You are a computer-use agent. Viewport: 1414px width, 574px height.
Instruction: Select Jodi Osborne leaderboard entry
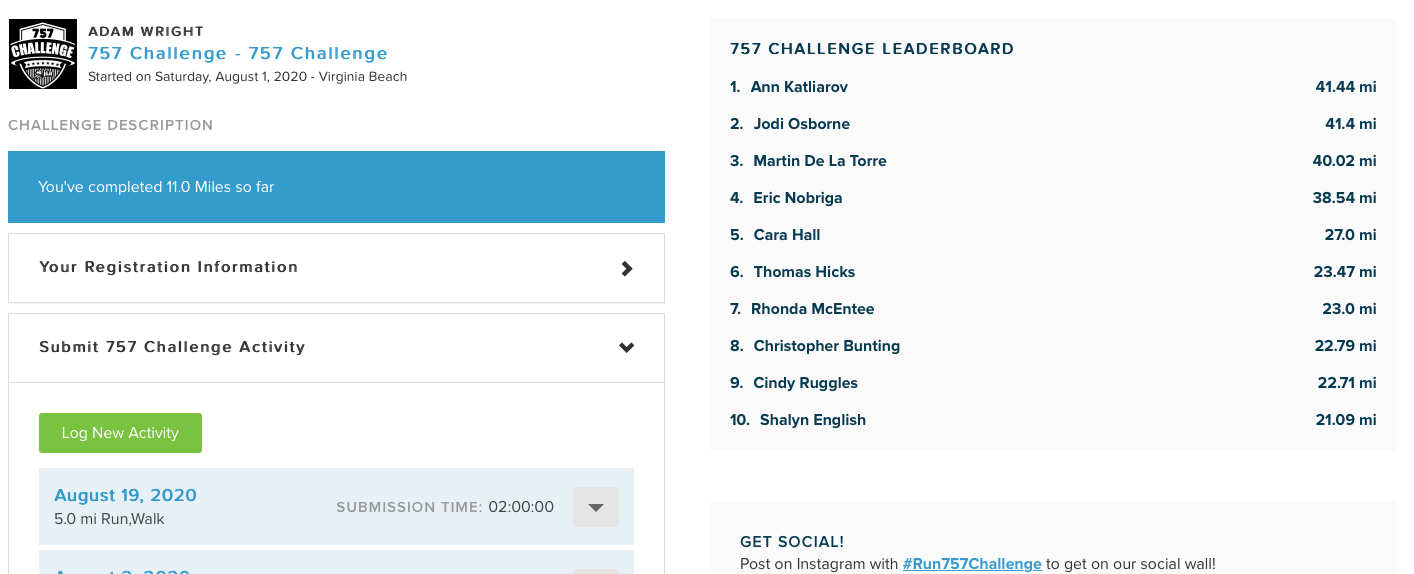click(801, 124)
